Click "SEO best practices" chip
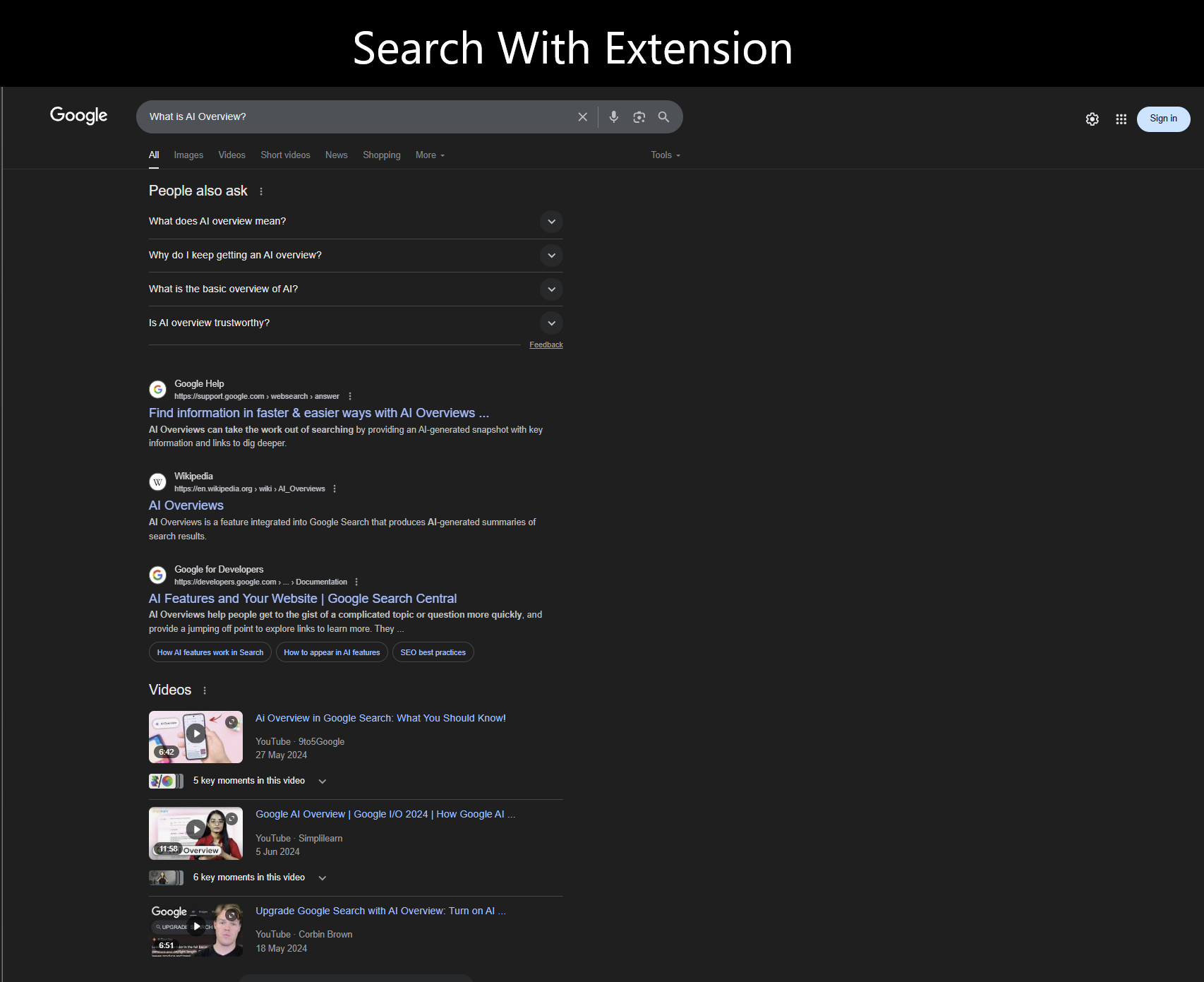Viewport: 1204px width, 982px height. point(433,652)
